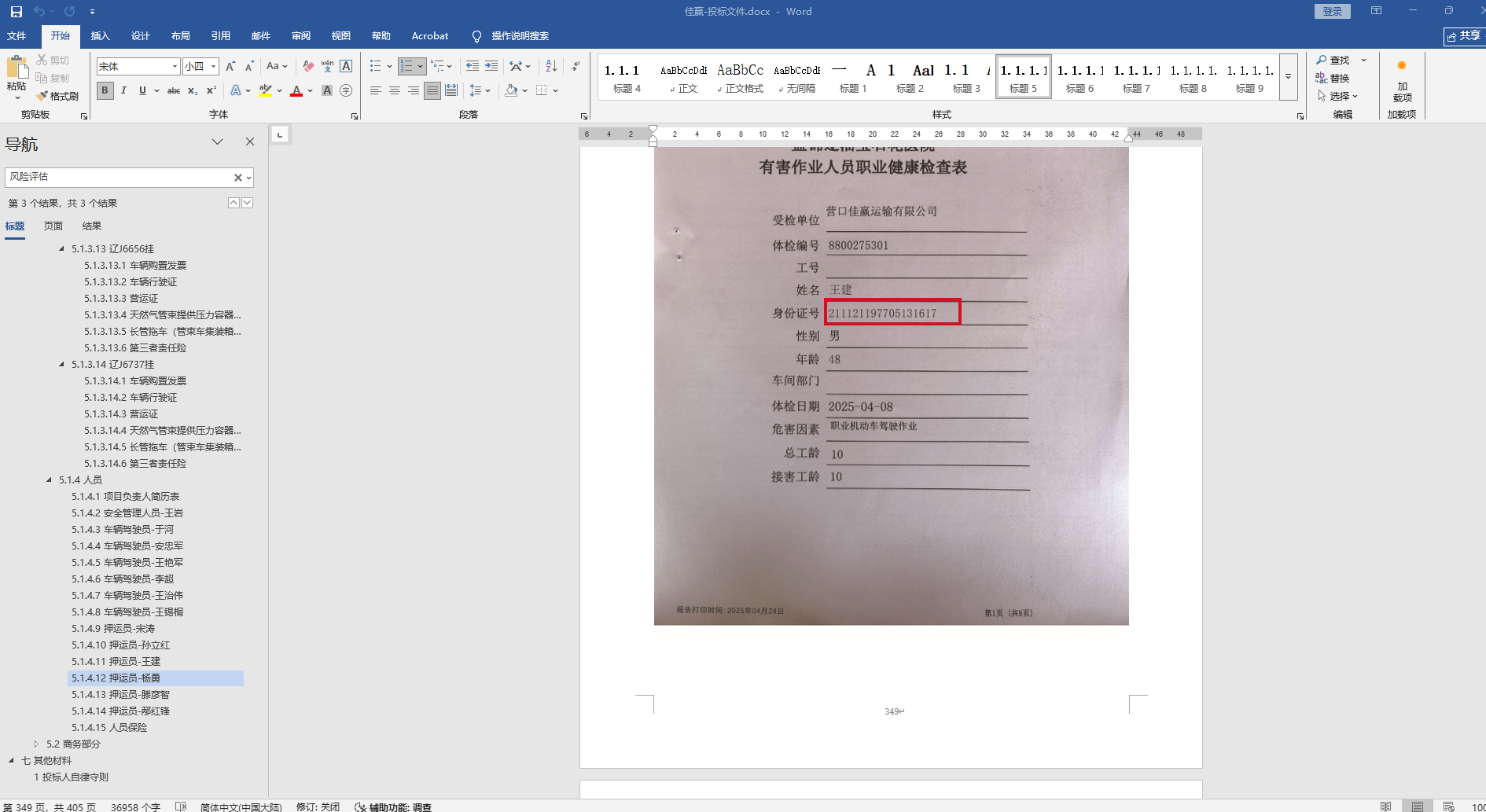Open the Add-ins (加载项) button
Image resolution: width=1486 pixels, height=812 pixels.
[x=1402, y=81]
